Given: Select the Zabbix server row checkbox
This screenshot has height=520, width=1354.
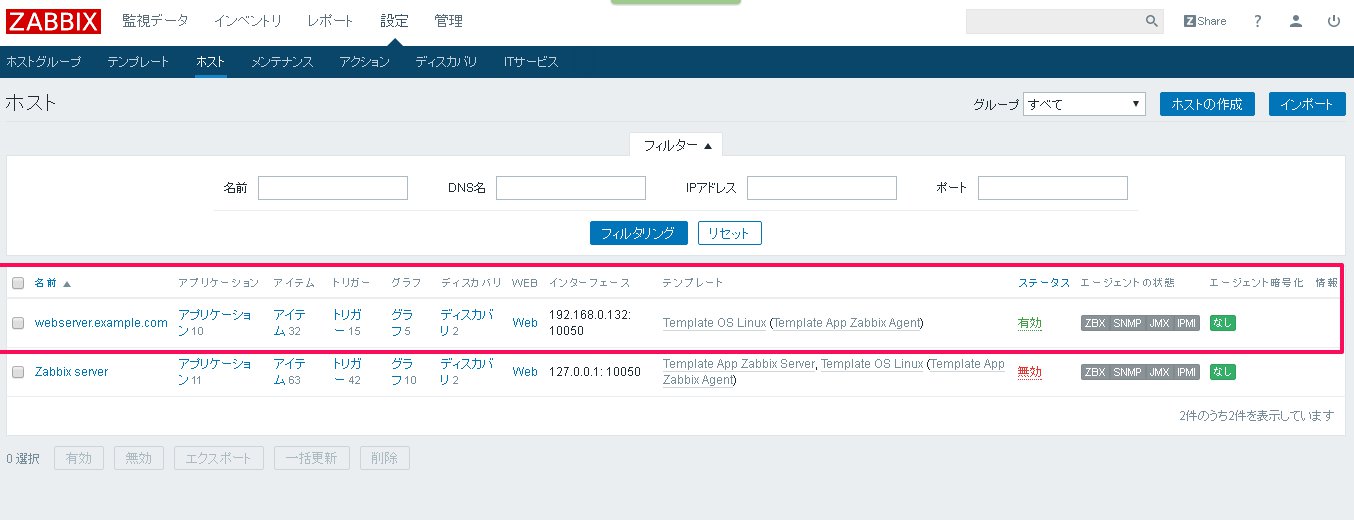Looking at the screenshot, I should pyautogui.click(x=18, y=372).
